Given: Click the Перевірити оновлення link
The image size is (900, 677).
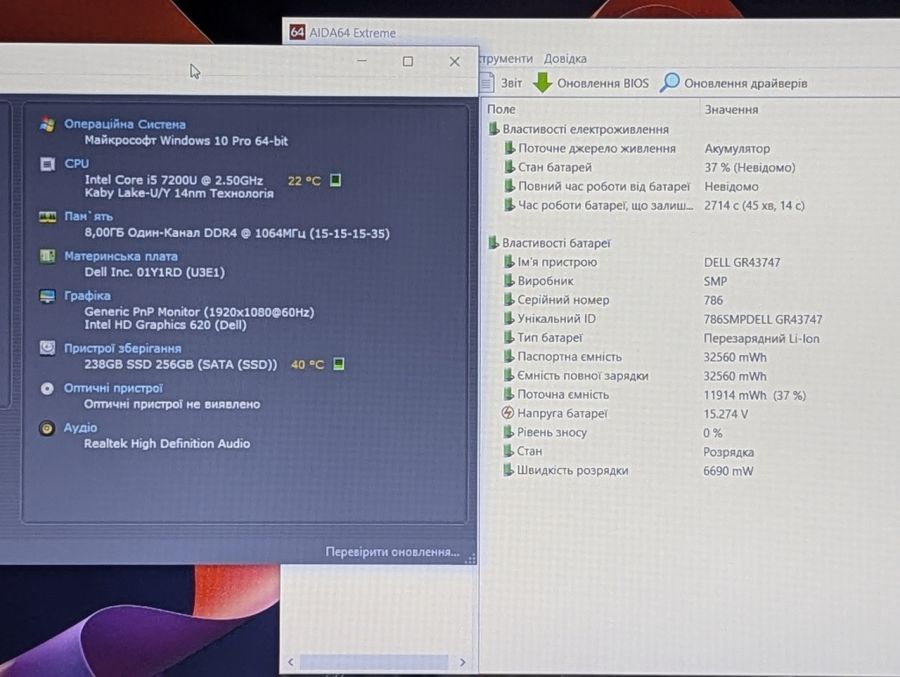Looking at the screenshot, I should click(x=392, y=552).
